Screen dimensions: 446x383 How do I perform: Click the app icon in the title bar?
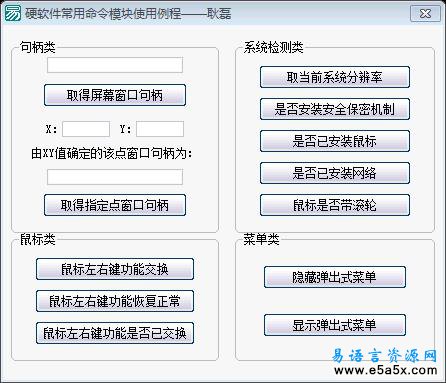click(12, 13)
